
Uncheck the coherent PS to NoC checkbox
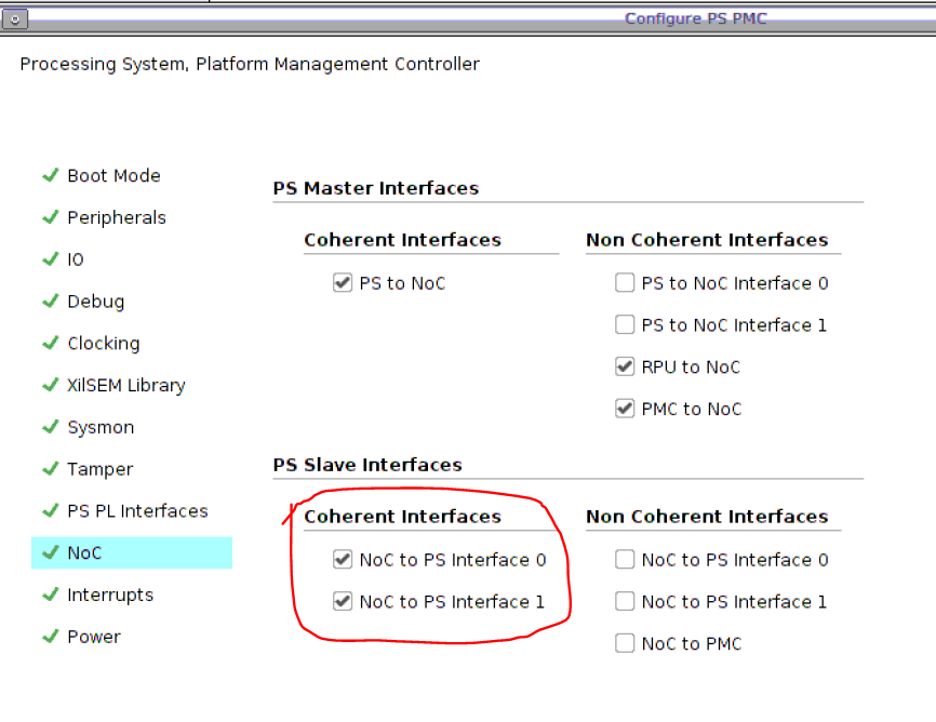pyautogui.click(x=343, y=284)
